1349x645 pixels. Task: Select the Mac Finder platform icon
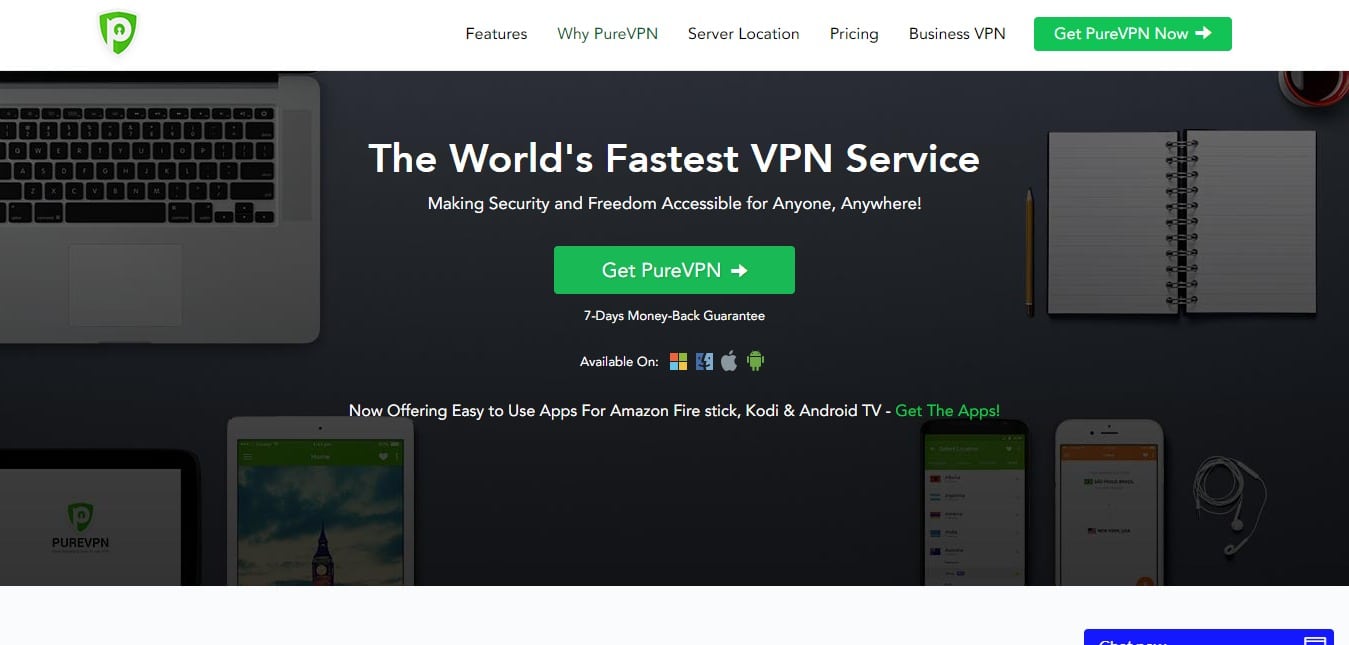(x=704, y=361)
